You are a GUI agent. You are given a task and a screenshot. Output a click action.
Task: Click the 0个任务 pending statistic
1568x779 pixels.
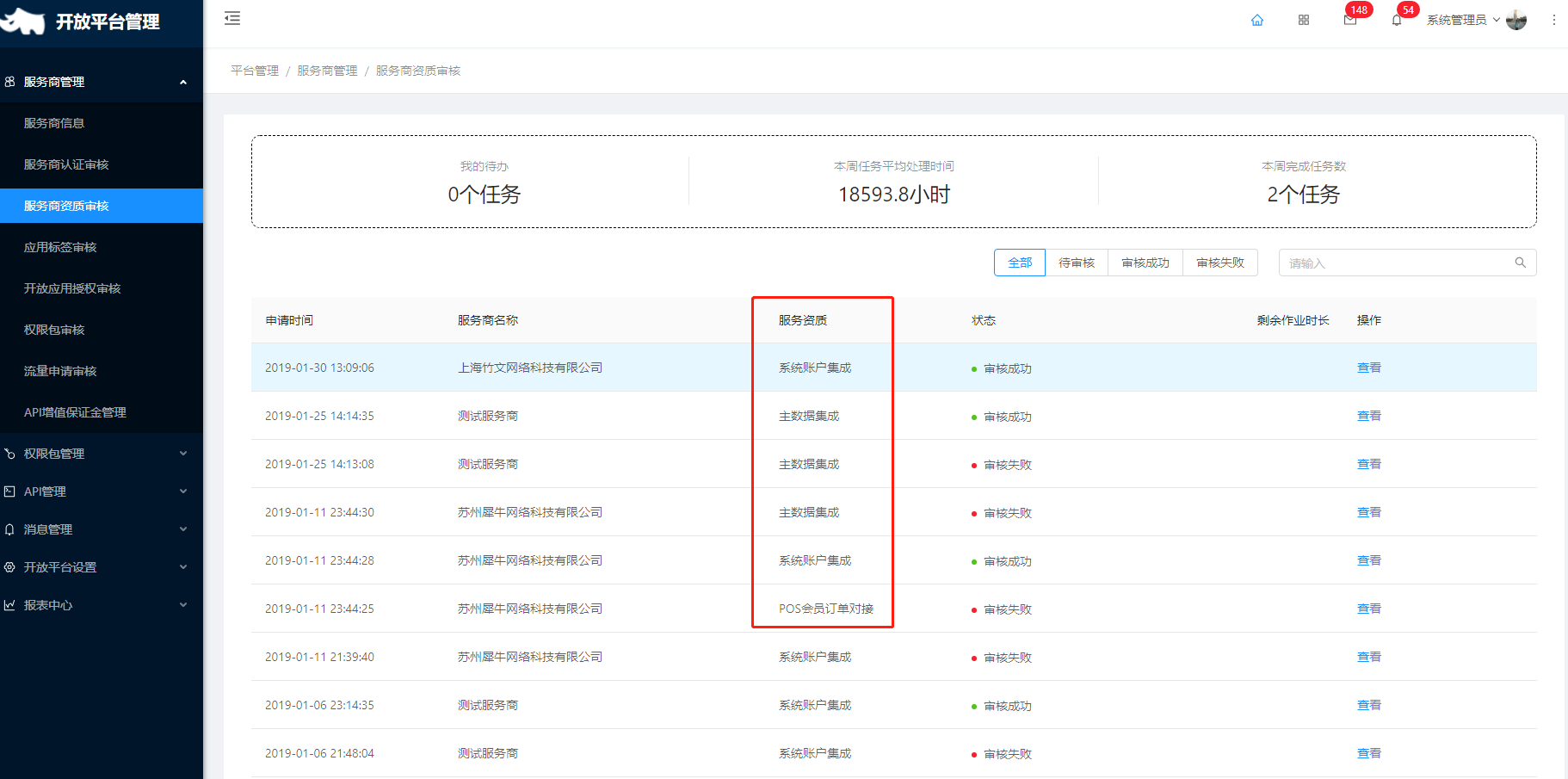click(485, 195)
